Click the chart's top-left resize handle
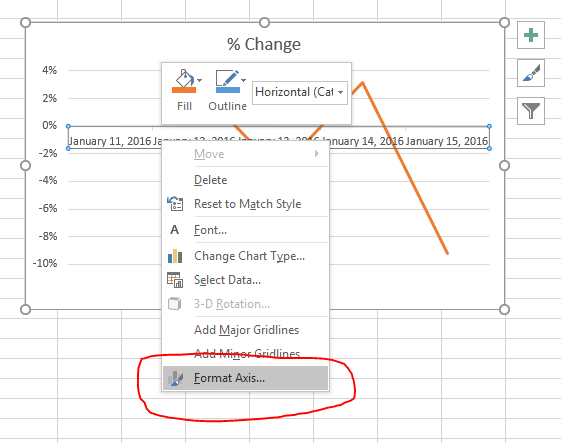 pyautogui.click(x=25, y=23)
